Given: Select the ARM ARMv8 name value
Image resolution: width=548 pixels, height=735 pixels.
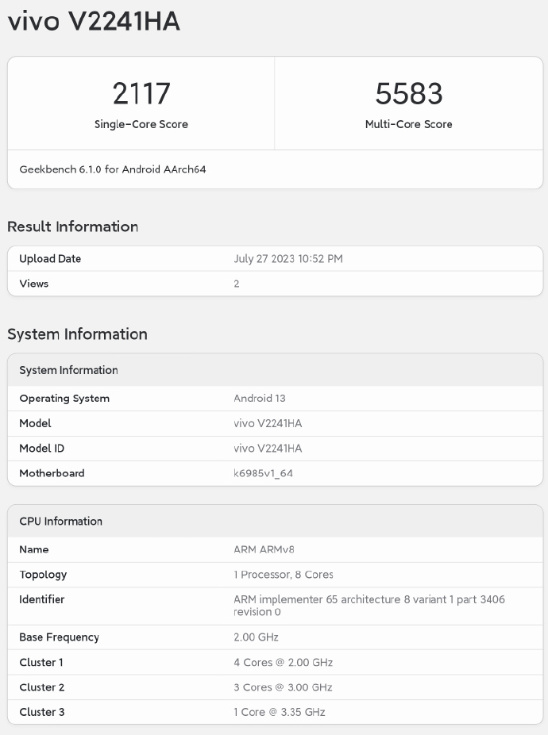Looking at the screenshot, I should (264, 549).
